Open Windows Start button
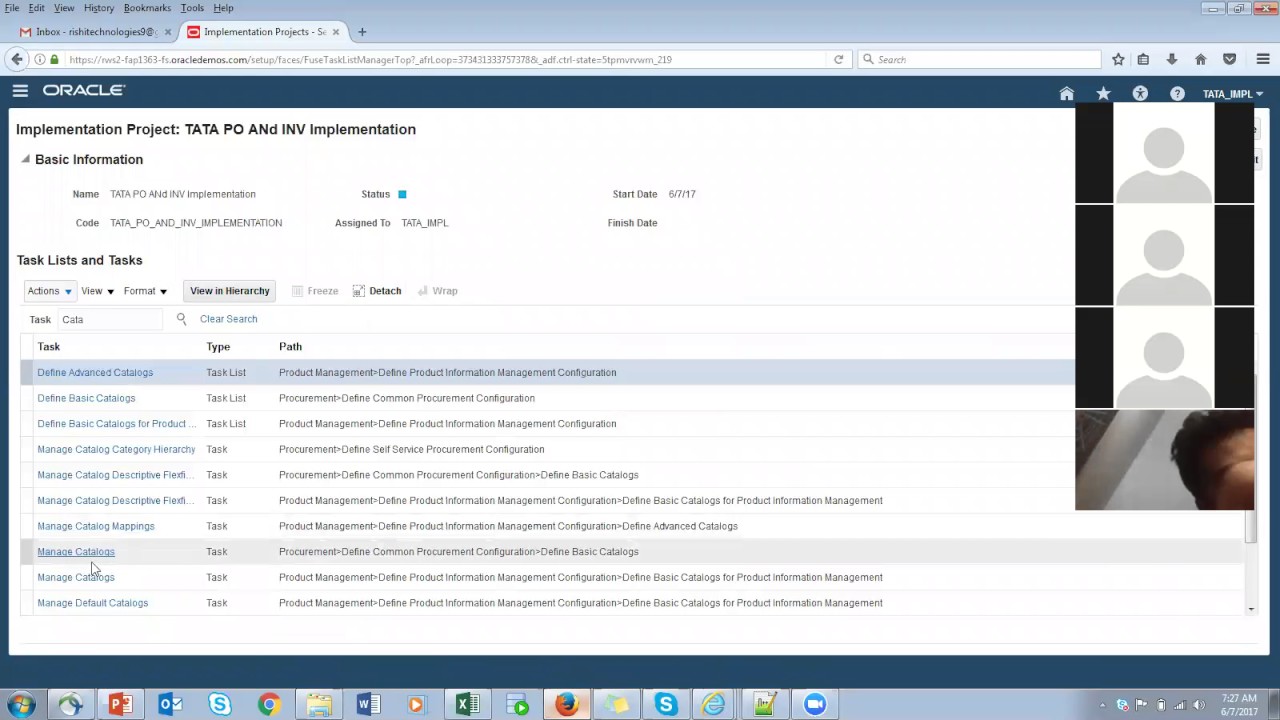This screenshot has height=720, width=1280. tap(21, 705)
